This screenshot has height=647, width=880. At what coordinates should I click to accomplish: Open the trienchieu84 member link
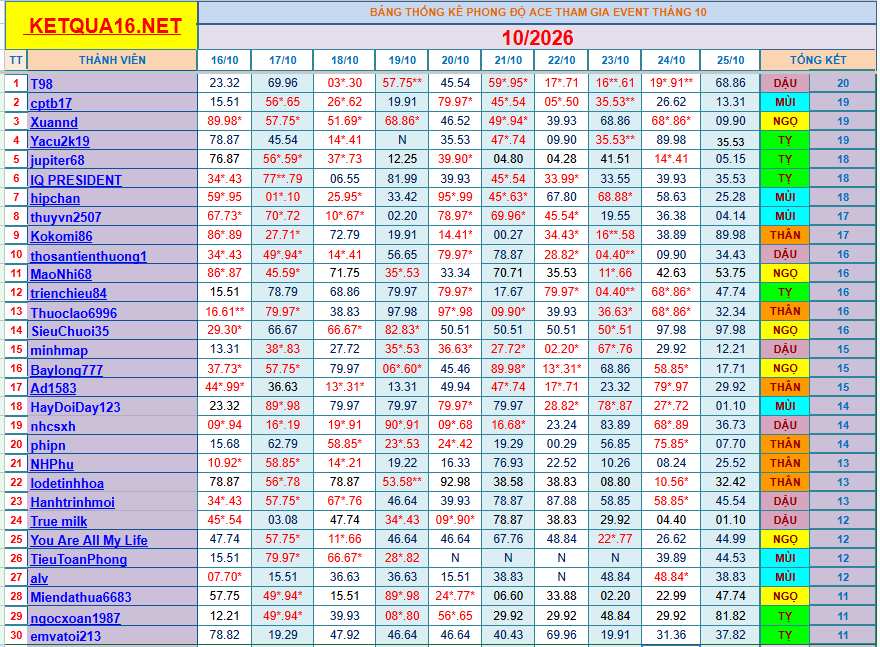tap(68, 293)
